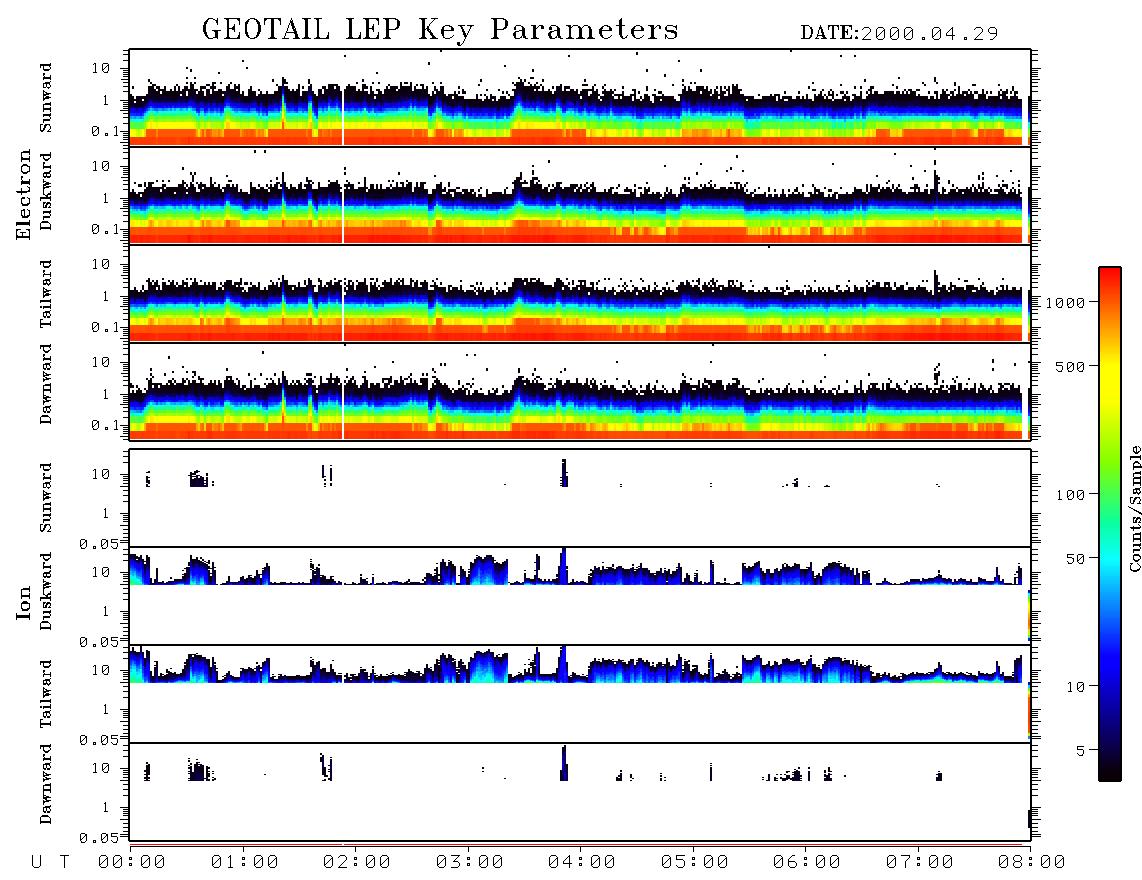1142x880 pixels.
Task: Select the Electron Tailward axis label
Action: coord(46,294)
